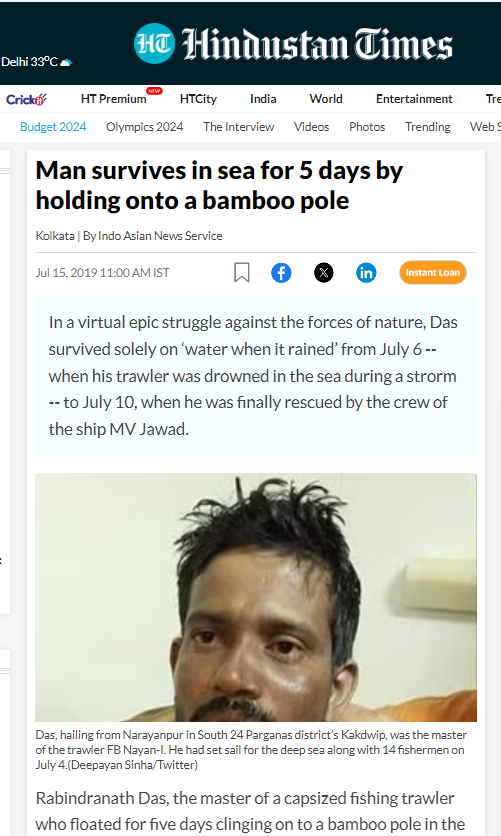Open the Entertainment section
Viewport: 501px width, 836px height.
click(x=414, y=99)
